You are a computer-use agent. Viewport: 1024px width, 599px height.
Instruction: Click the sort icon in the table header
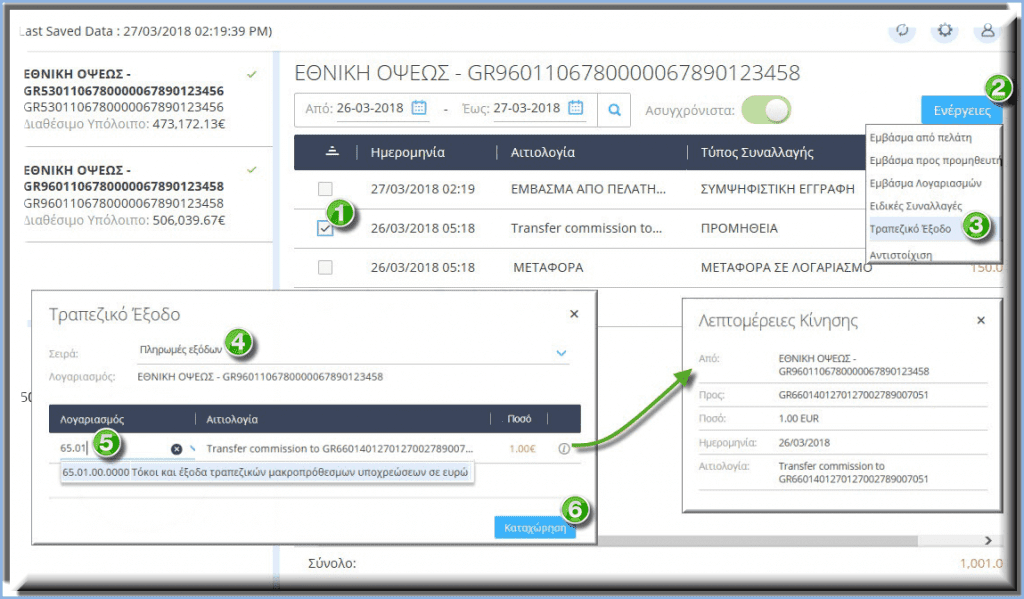332,152
